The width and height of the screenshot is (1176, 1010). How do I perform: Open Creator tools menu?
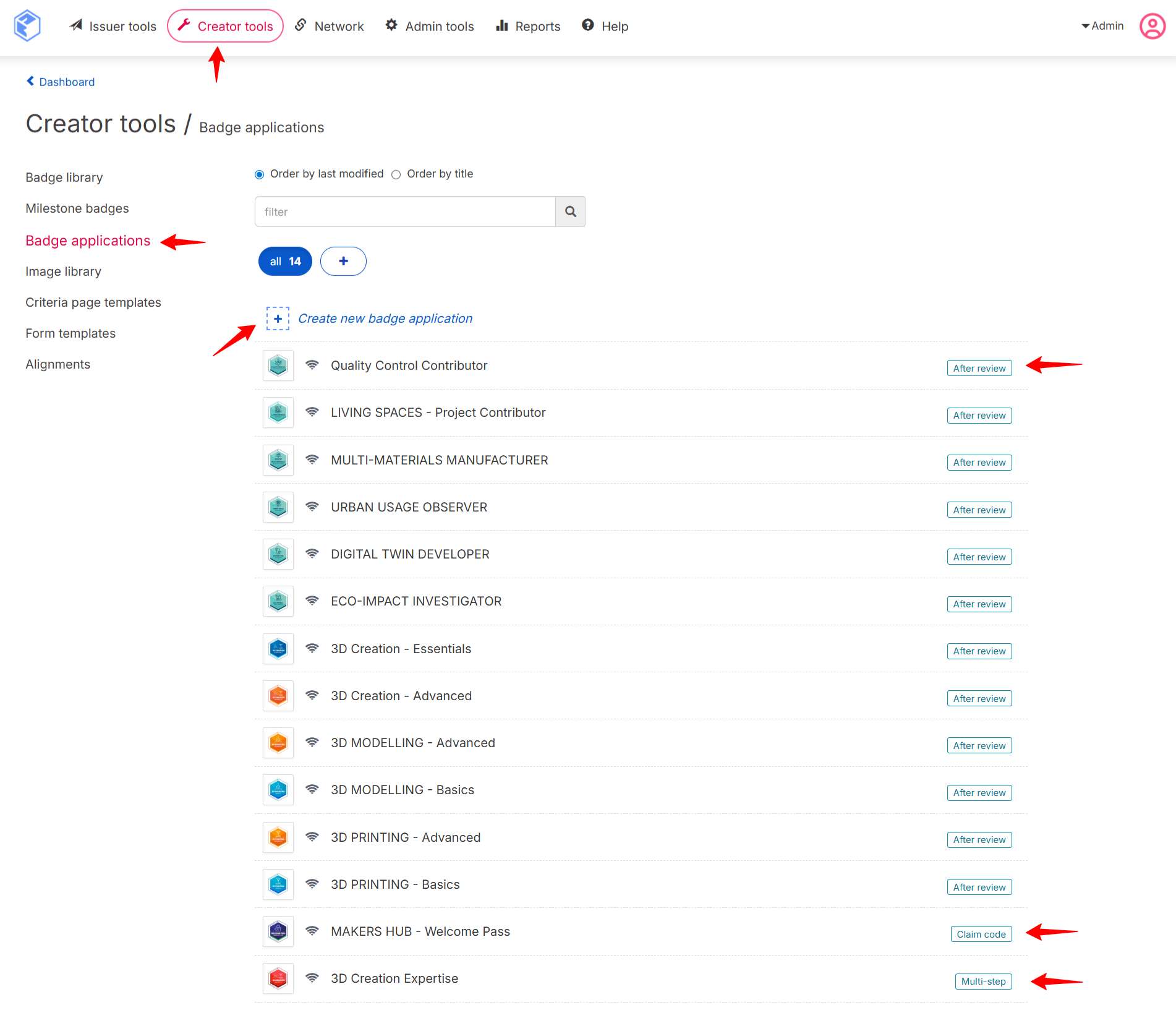[225, 26]
